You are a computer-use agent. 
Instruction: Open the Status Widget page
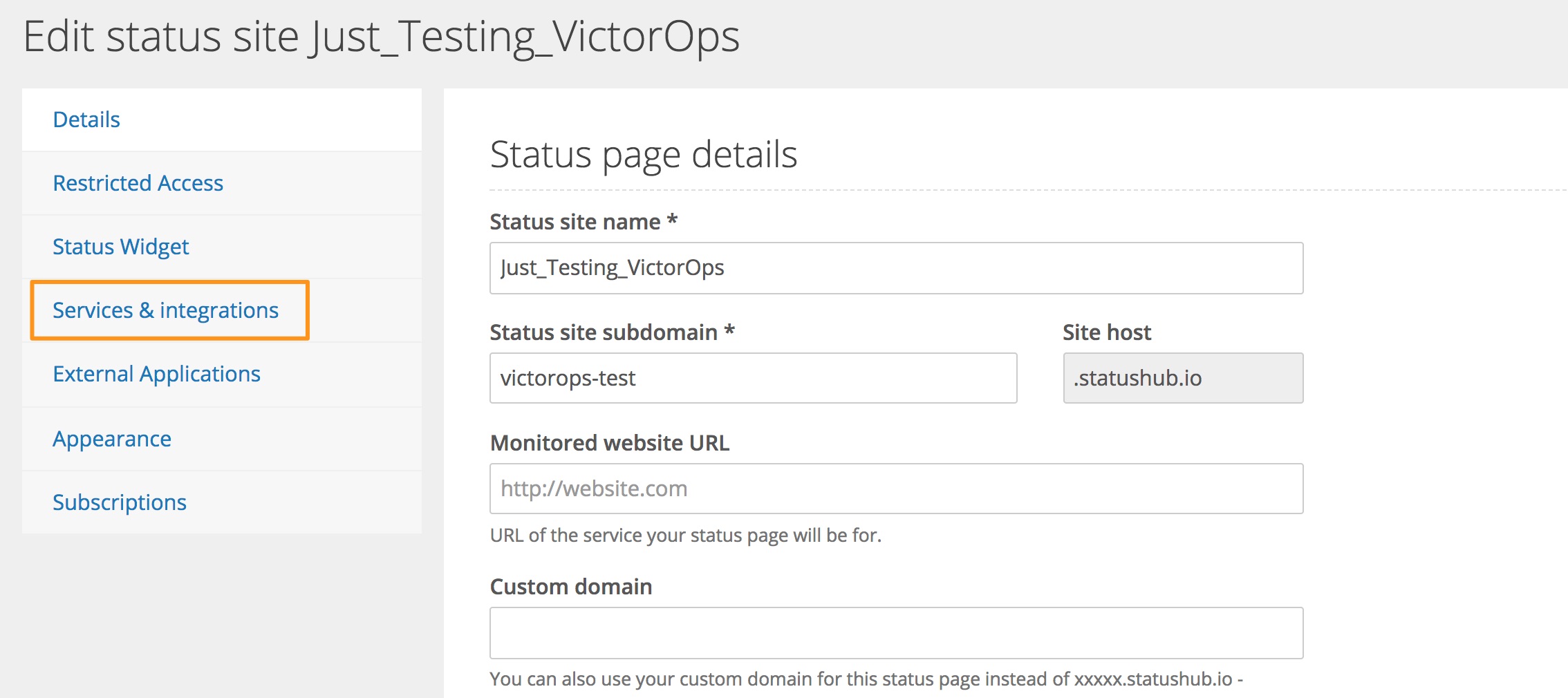click(x=121, y=247)
